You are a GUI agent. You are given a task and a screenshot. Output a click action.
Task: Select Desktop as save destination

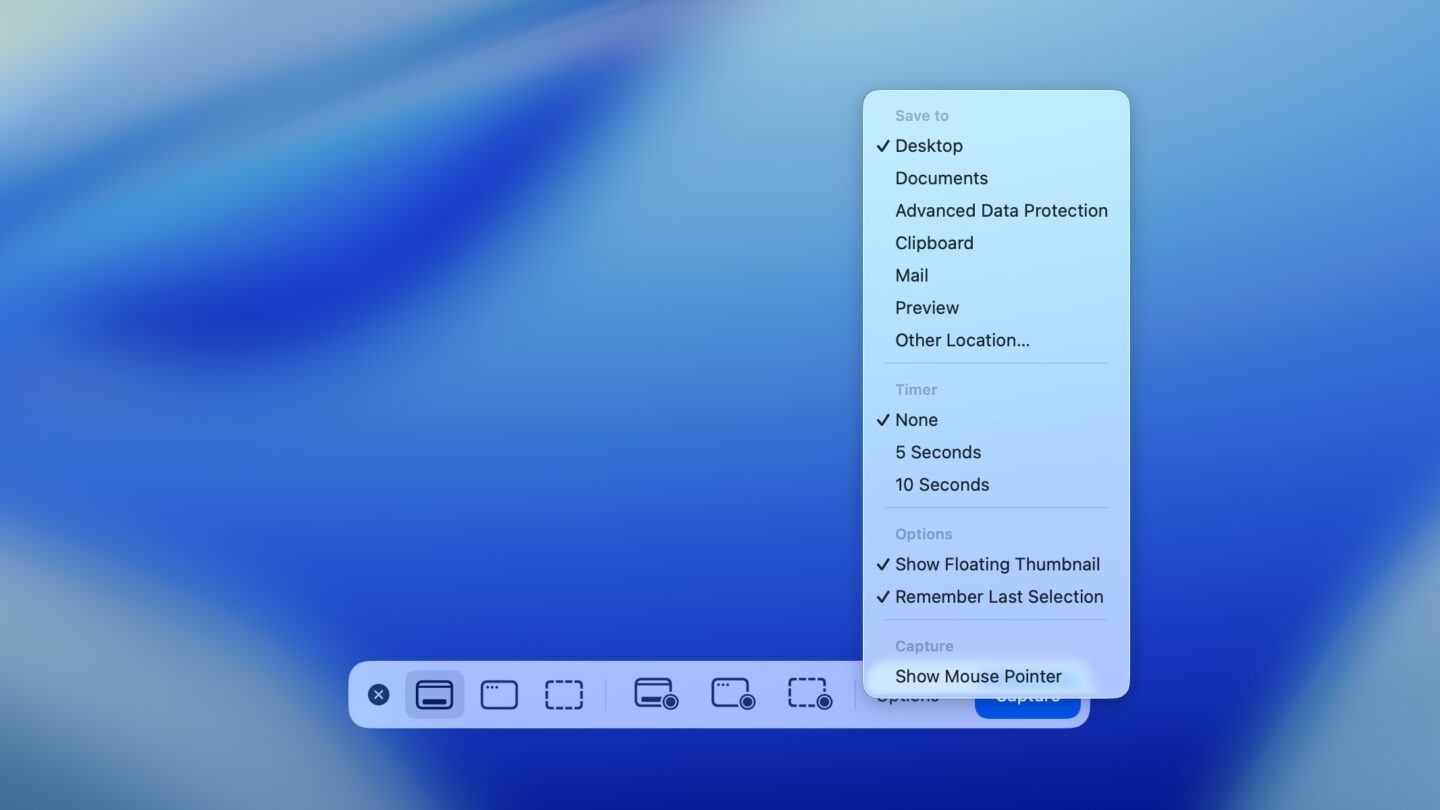pos(929,146)
